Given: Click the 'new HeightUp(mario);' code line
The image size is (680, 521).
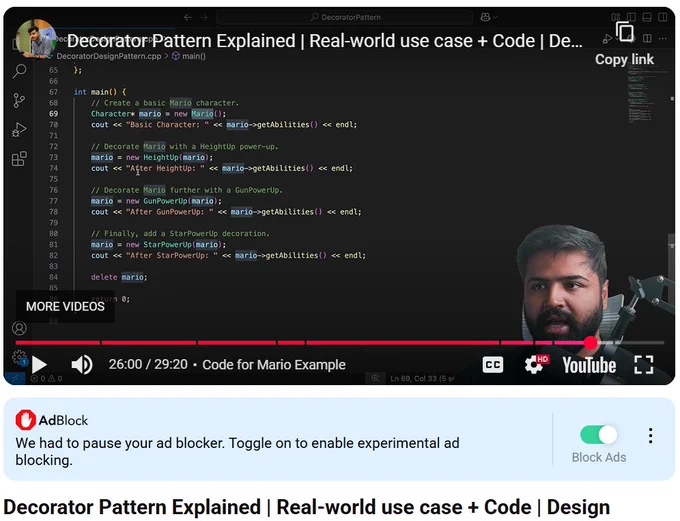Looking at the screenshot, I should point(152,157).
